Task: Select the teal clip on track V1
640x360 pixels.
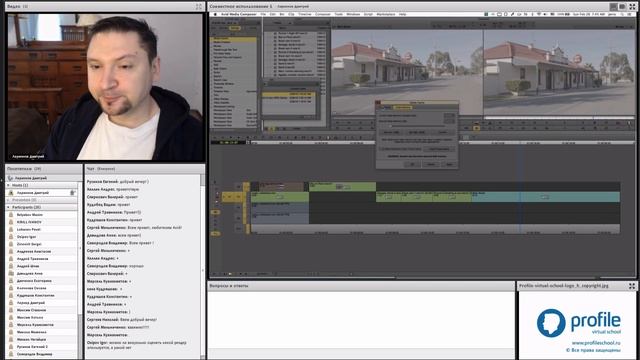Action: point(546,197)
